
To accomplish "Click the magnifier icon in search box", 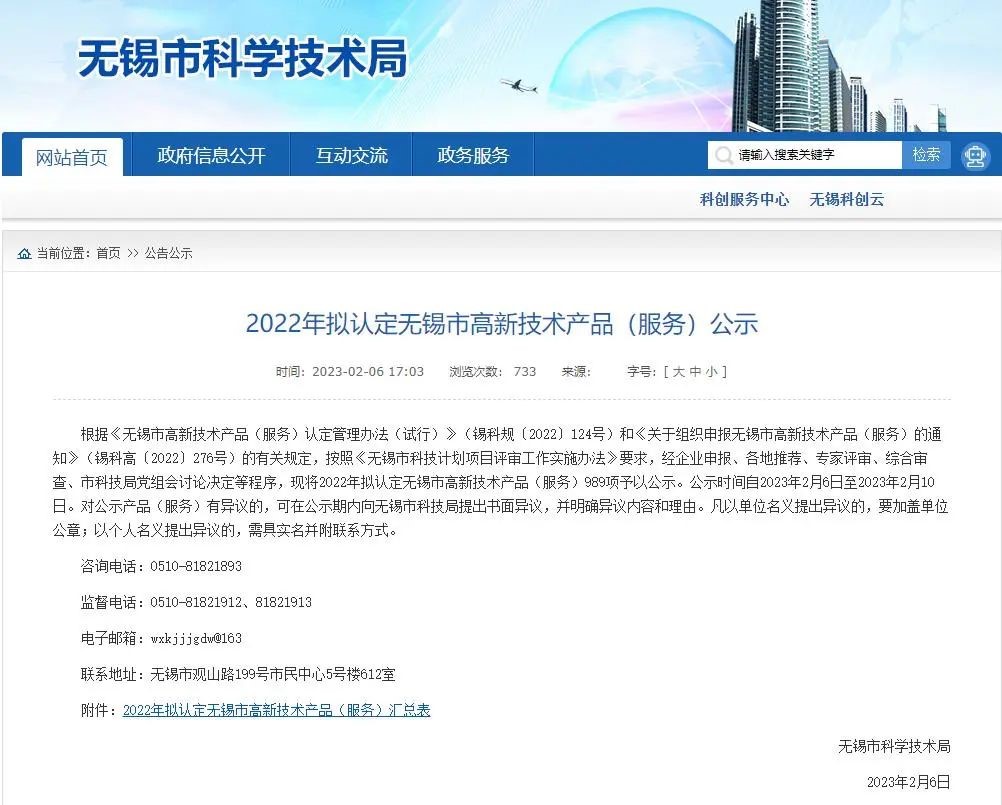I will tap(723, 155).
